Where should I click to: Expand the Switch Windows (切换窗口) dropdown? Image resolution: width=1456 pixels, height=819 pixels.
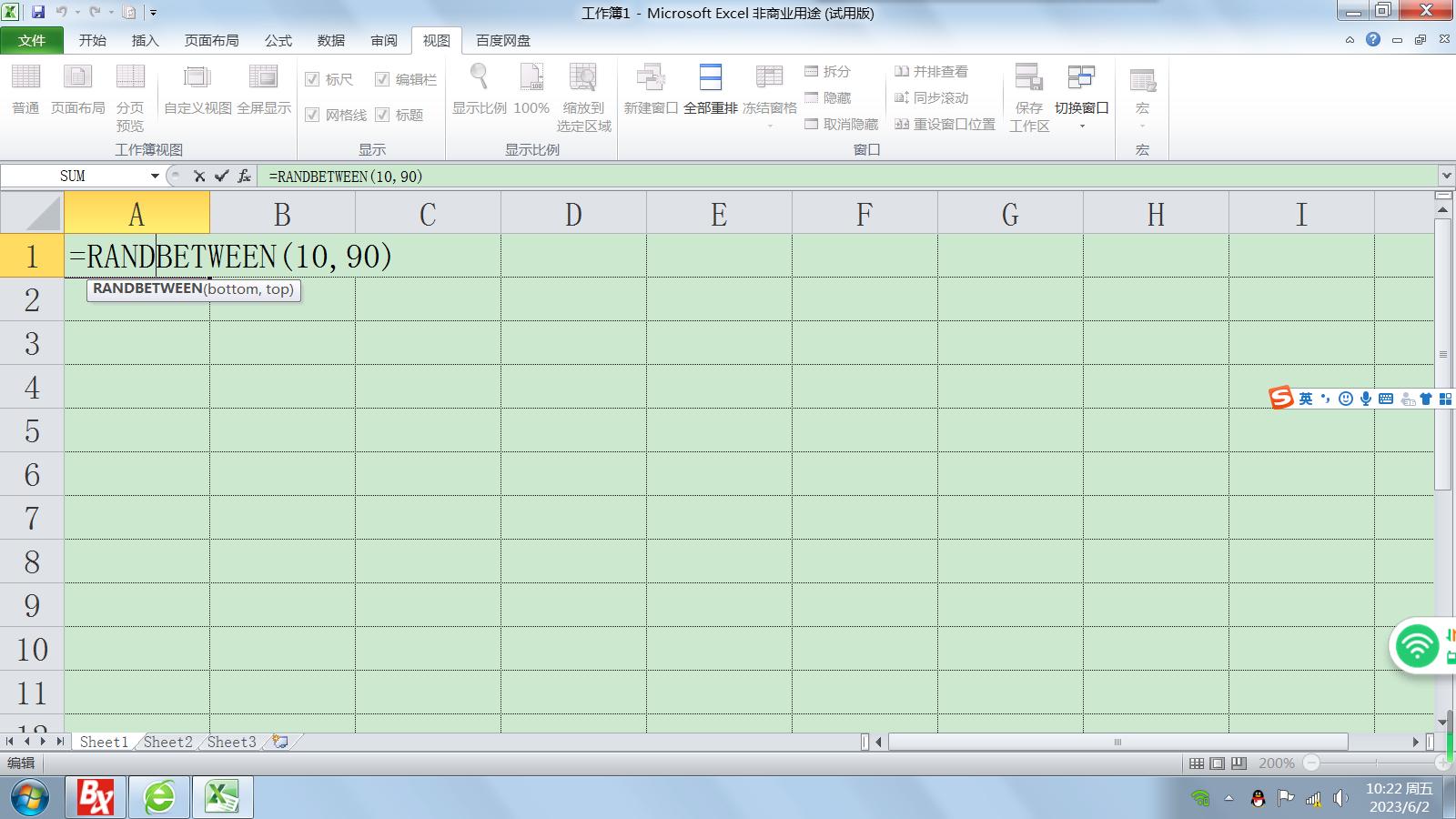pos(1081,126)
